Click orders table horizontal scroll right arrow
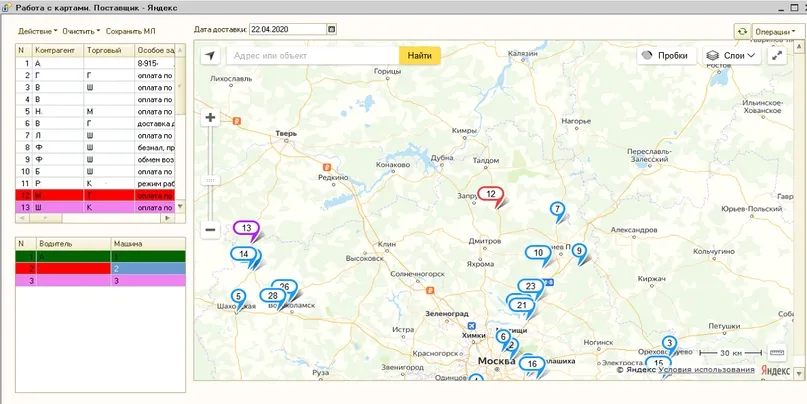The width and height of the screenshot is (807, 404). pyautogui.click(x=167, y=218)
